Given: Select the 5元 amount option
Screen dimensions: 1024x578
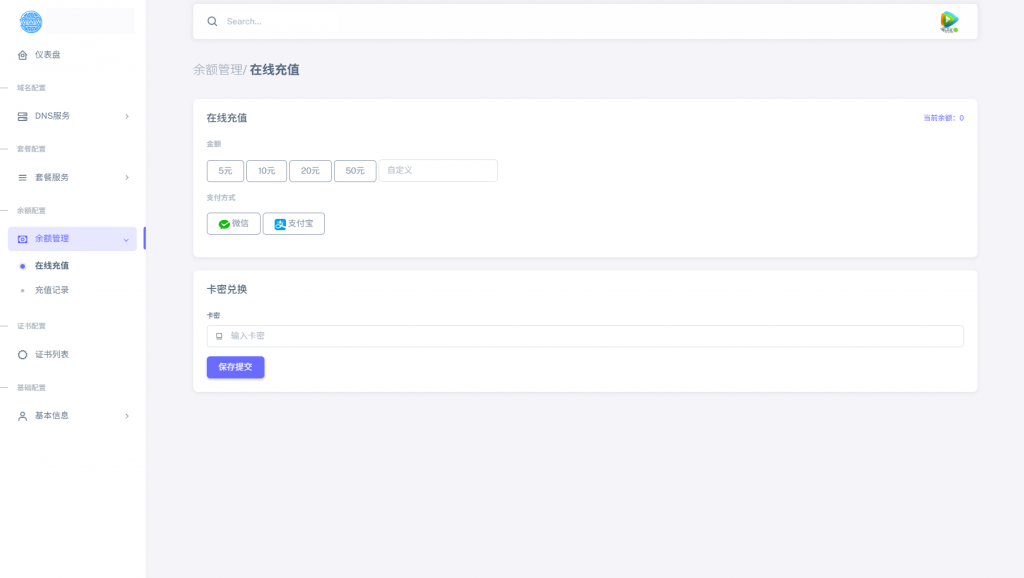Looking at the screenshot, I should pyautogui.click(x=225, y=171).
